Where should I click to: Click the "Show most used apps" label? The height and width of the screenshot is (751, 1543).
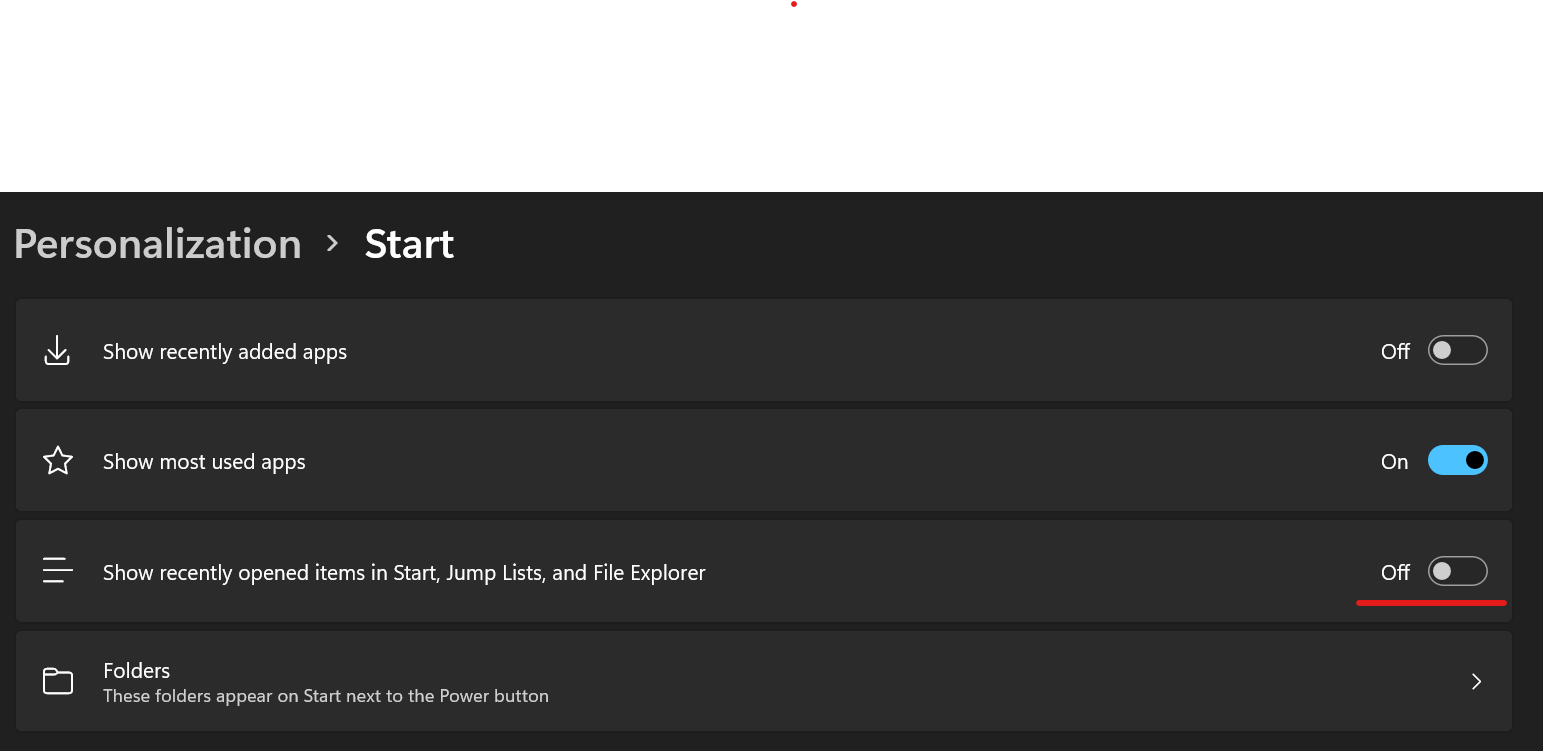pos(204,462)
